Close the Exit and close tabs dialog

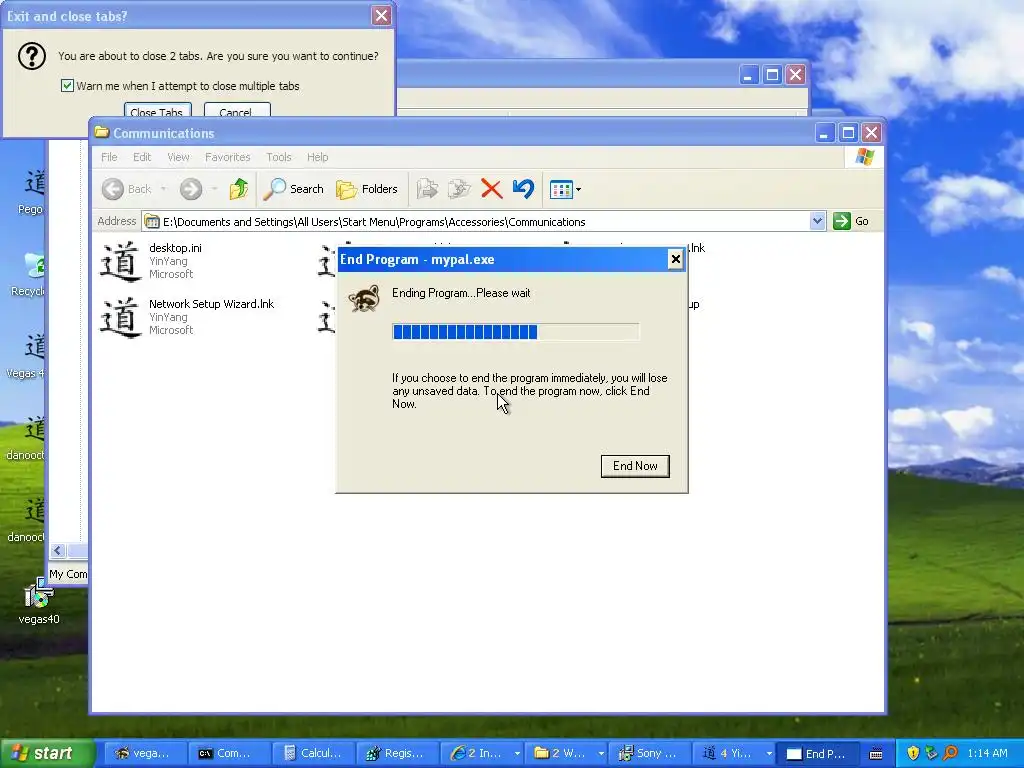[x=381, y=16]
